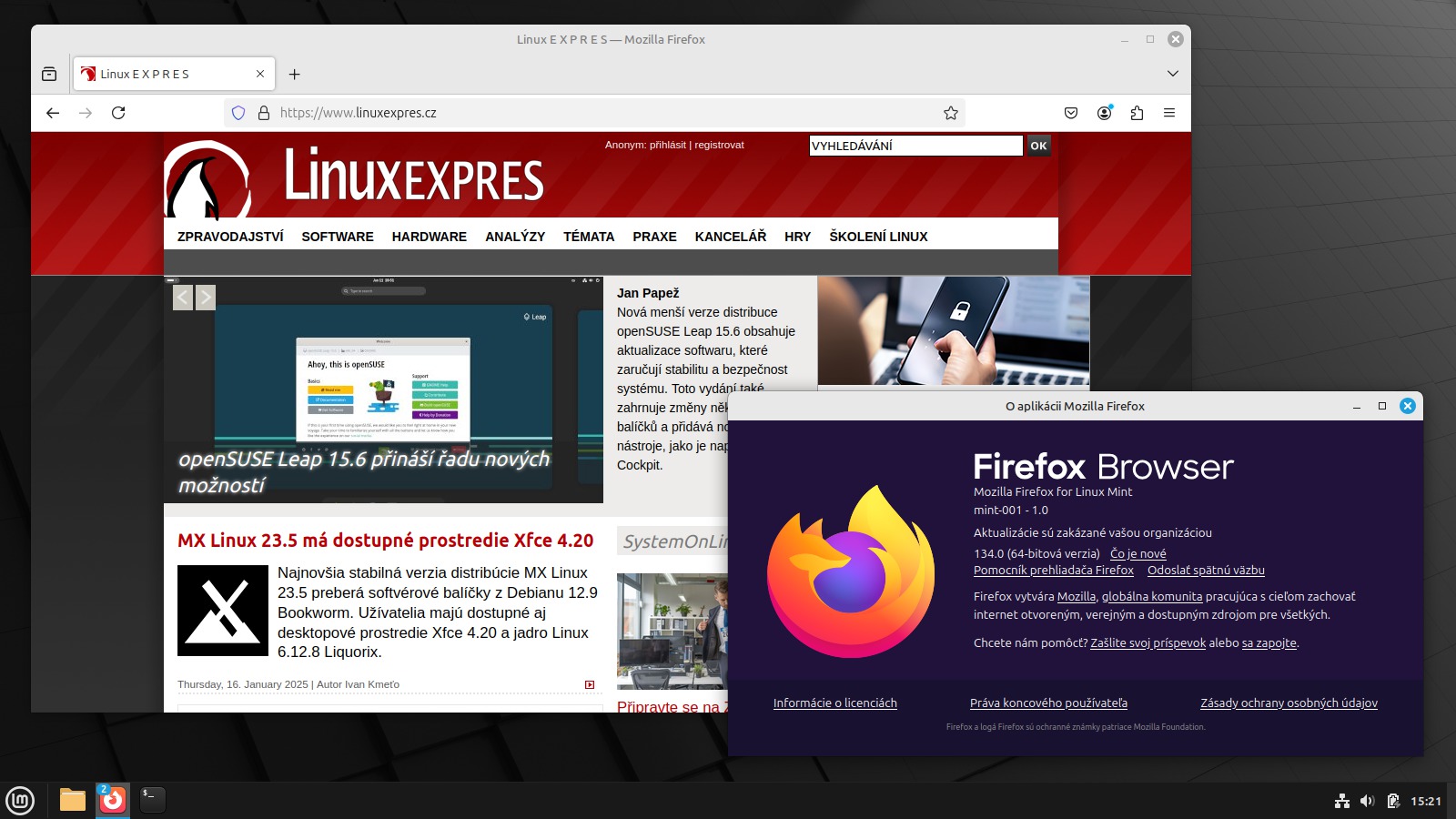Click the registrovat link
This screenshot has height=819, width=1456.
tap(719, 145)
